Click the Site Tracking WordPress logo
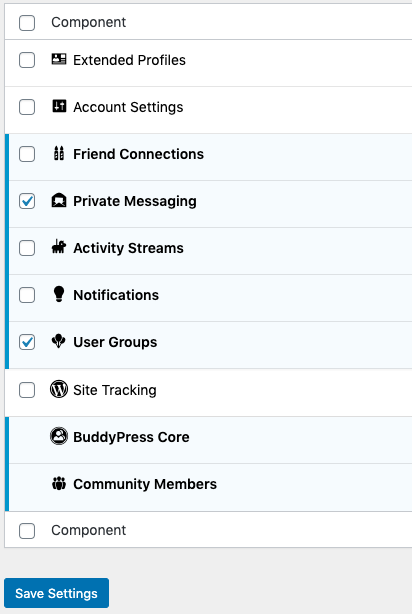 click(x=59, y=389)
